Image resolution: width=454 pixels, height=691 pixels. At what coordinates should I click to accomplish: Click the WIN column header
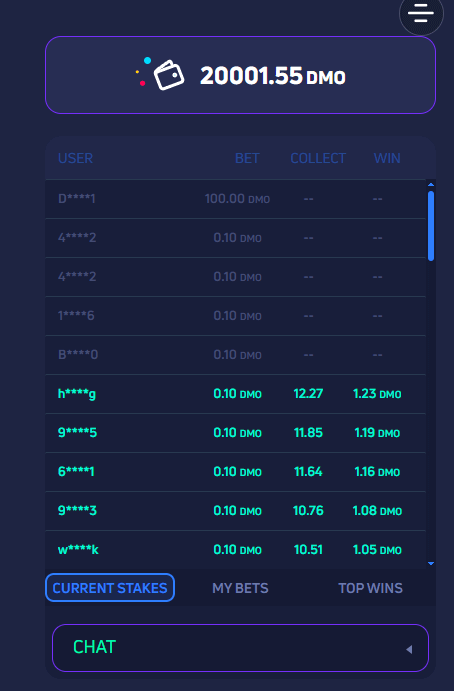pos(387,158)
